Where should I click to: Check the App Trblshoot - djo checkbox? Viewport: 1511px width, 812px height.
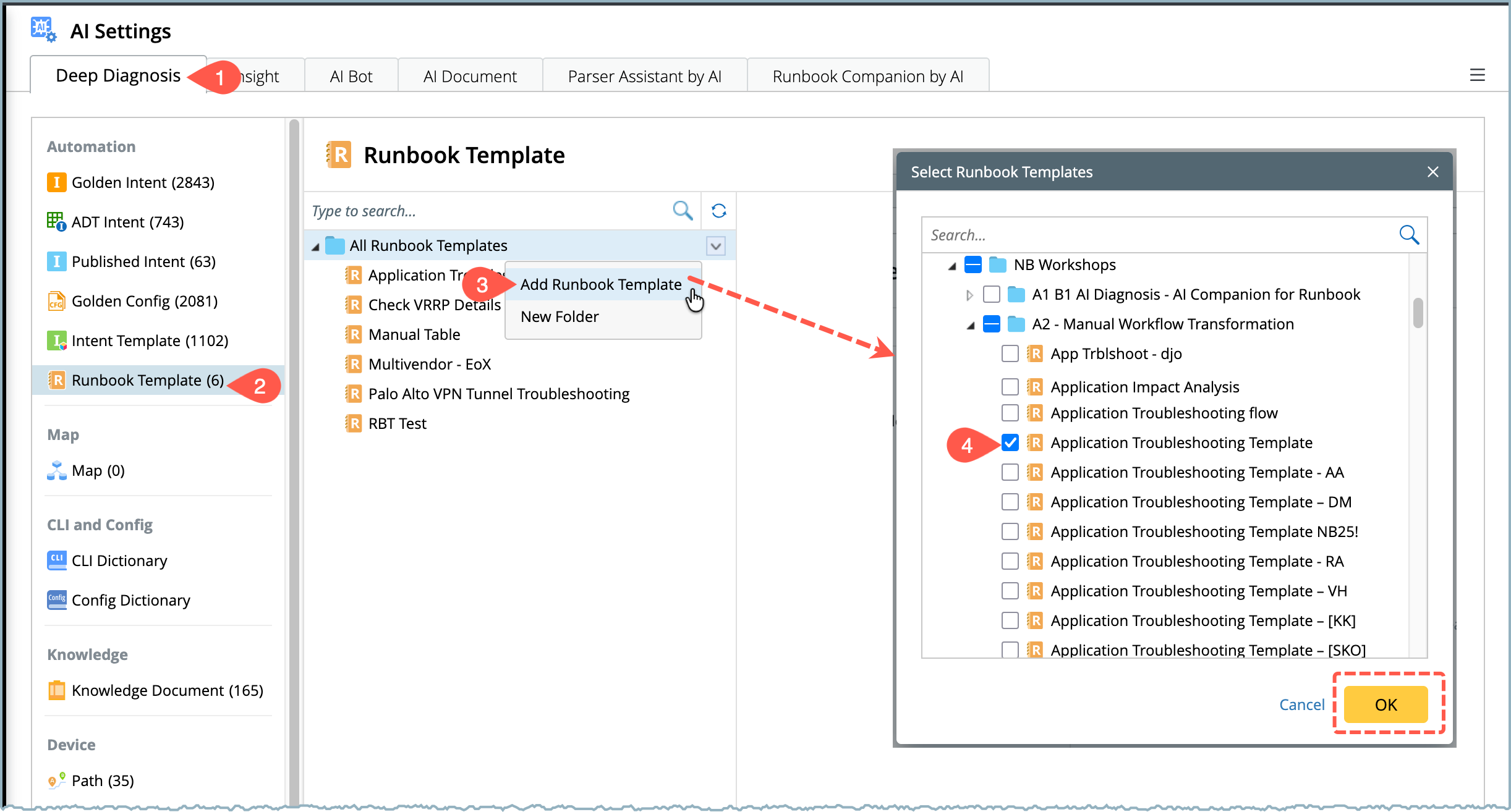[1010, 353]
